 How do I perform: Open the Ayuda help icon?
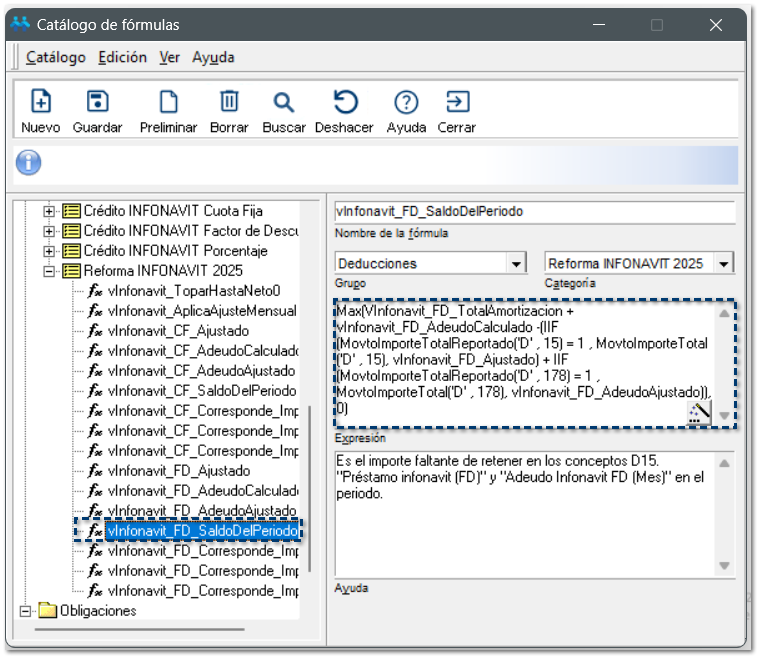point(406,102)
